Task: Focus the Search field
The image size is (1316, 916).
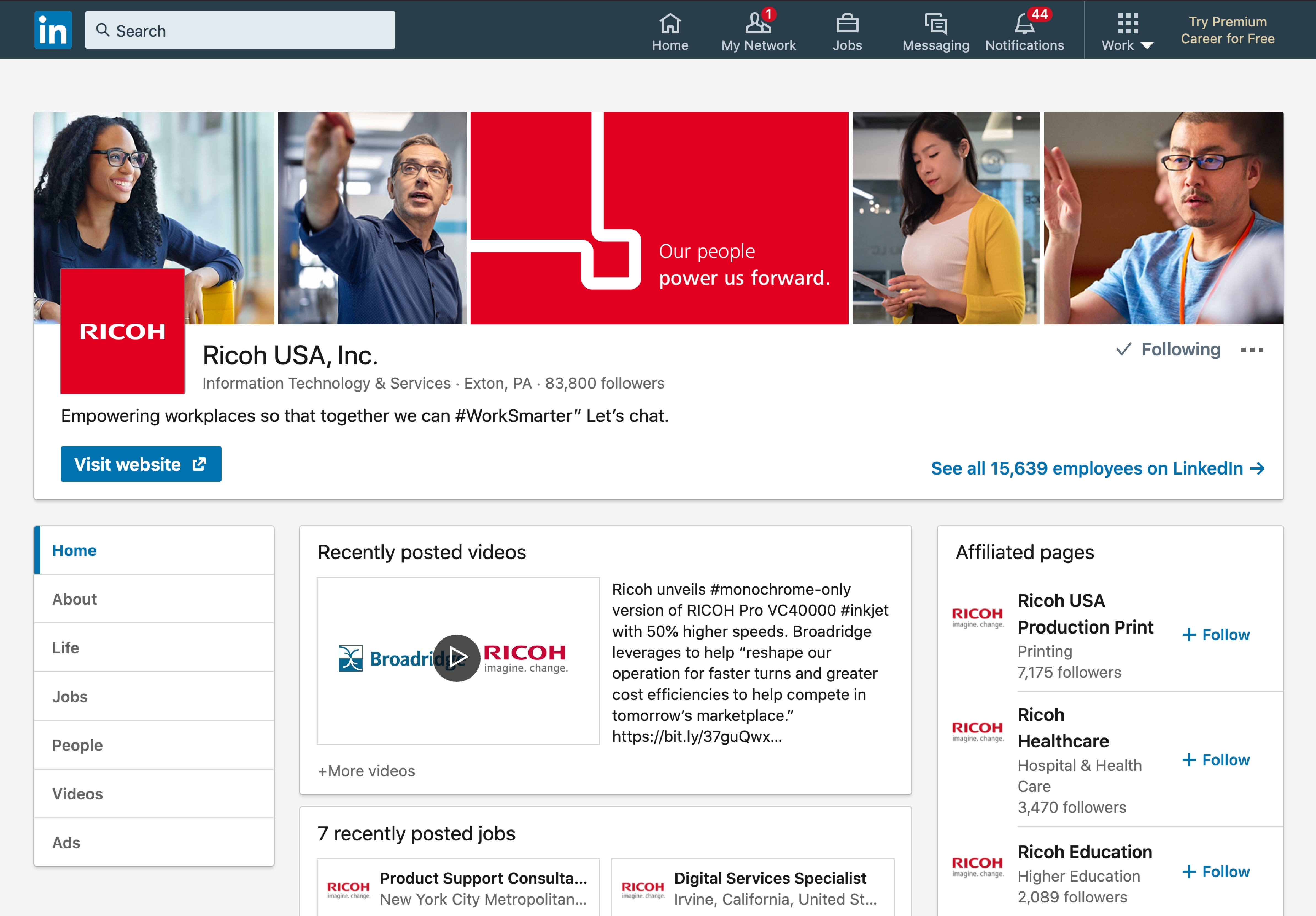Action: point(240,30)
